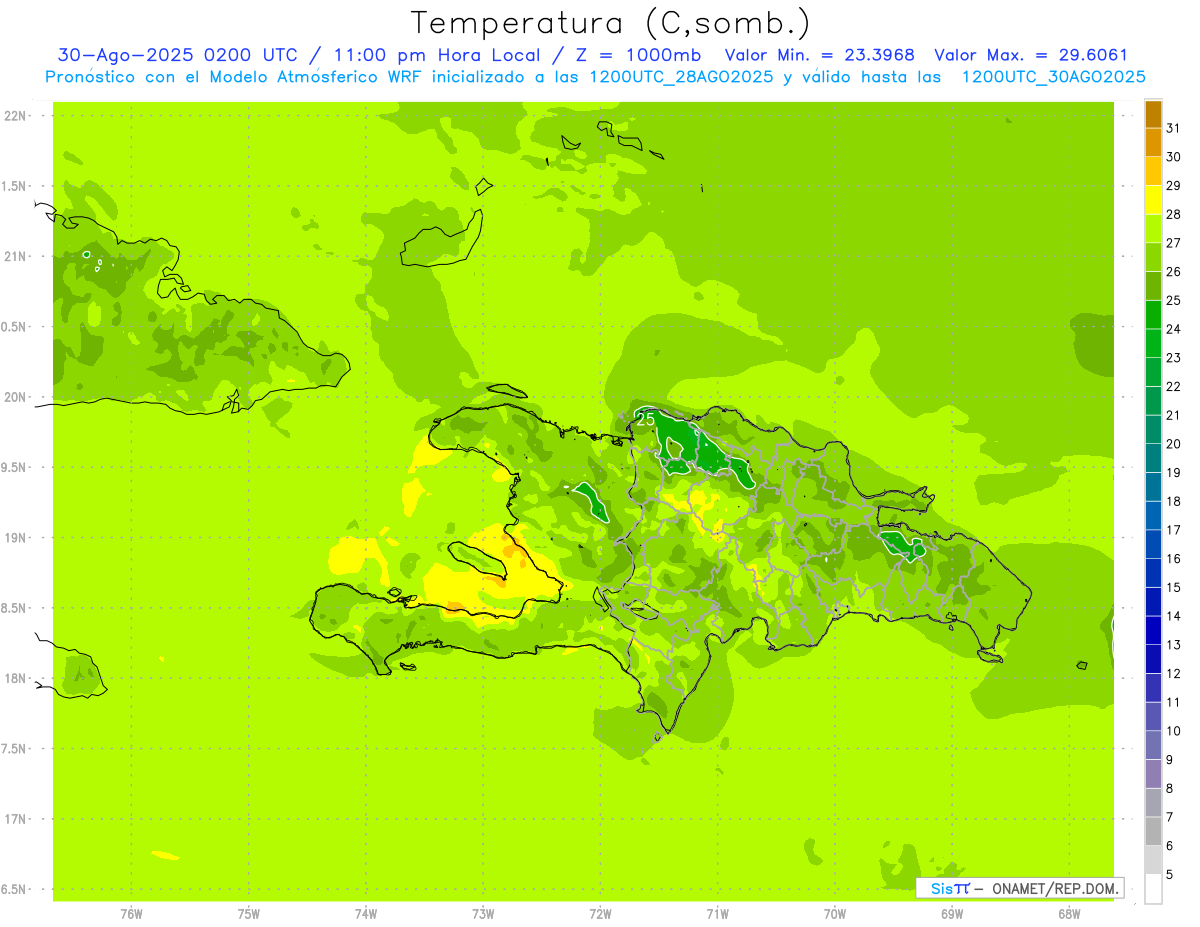The height and width of the screenshot is (927, 1200).
Task: Click the 76W longitude axis label
Action: click(131, 914)
